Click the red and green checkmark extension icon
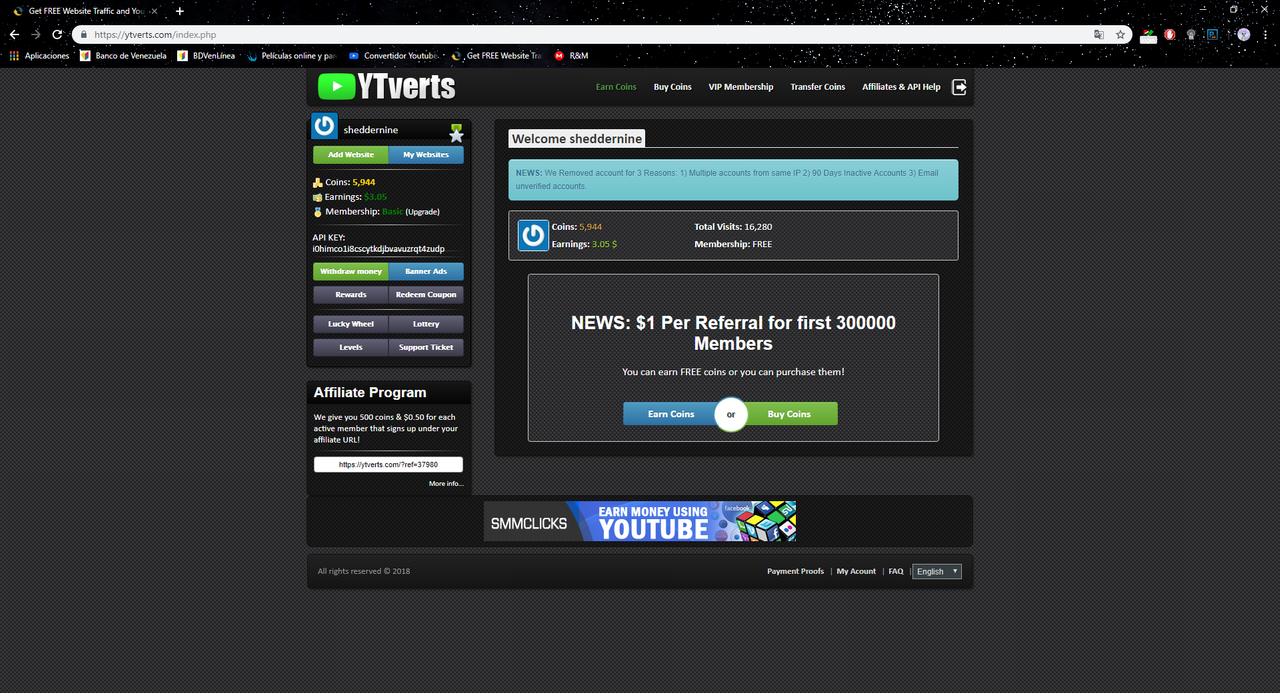Screen dimensions: 1280x693 (1150, 34)
